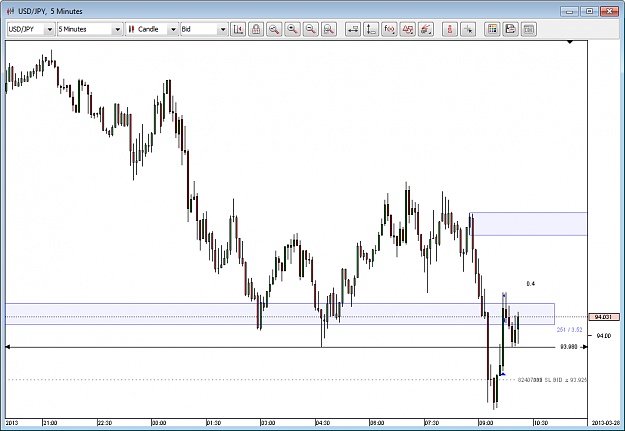This screenshot has width=625, height=431.
Task: Click the horizontal time range arrows icon
Action: (x=353, y=29)
